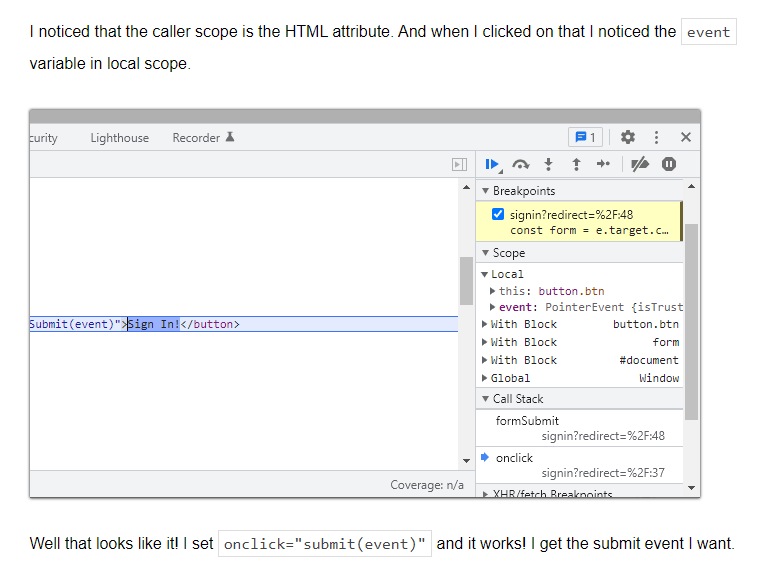This screenshot has height=578, width=774.
Task: Step out of current function
Action: pyautogui.click(x=576, y=164)
